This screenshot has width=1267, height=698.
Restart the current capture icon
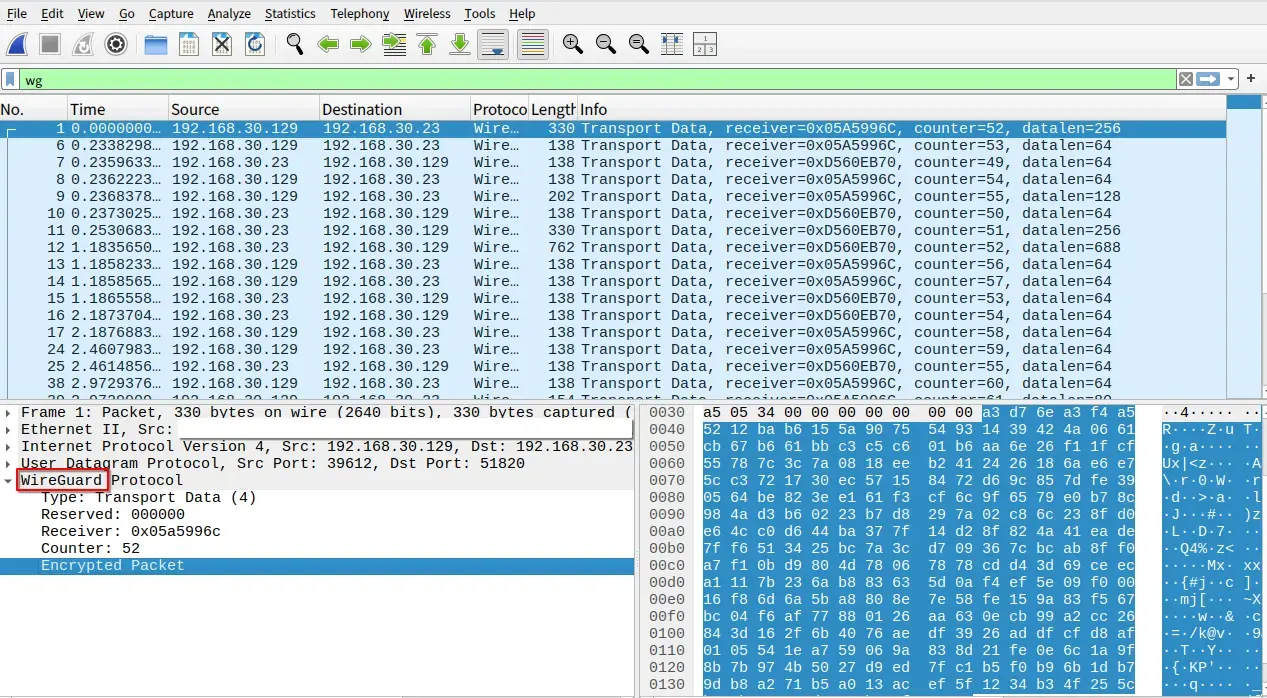click(x=83, y=44)
